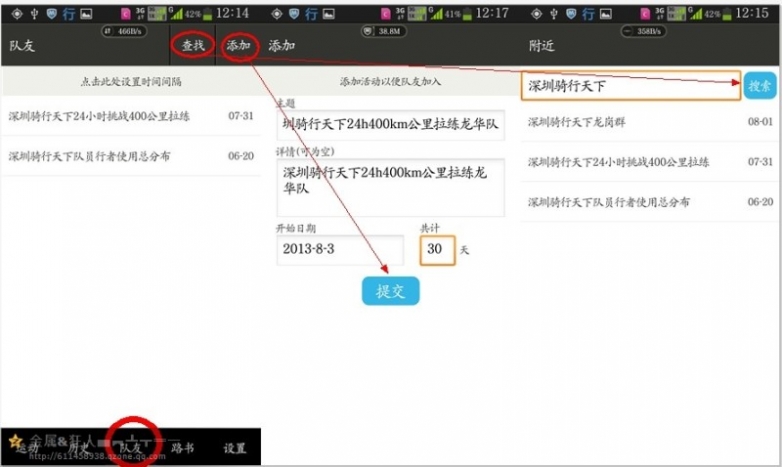The image size is (782, 467).
Task: Switch to the 运动 tab in bottom bar
Action: point(27,448)
